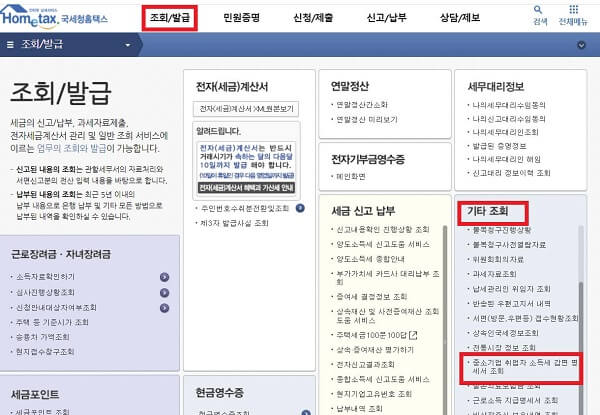The image size is (600, 415).
Task: Open 위원회회의자료 link
Action: tap(498, 260)
